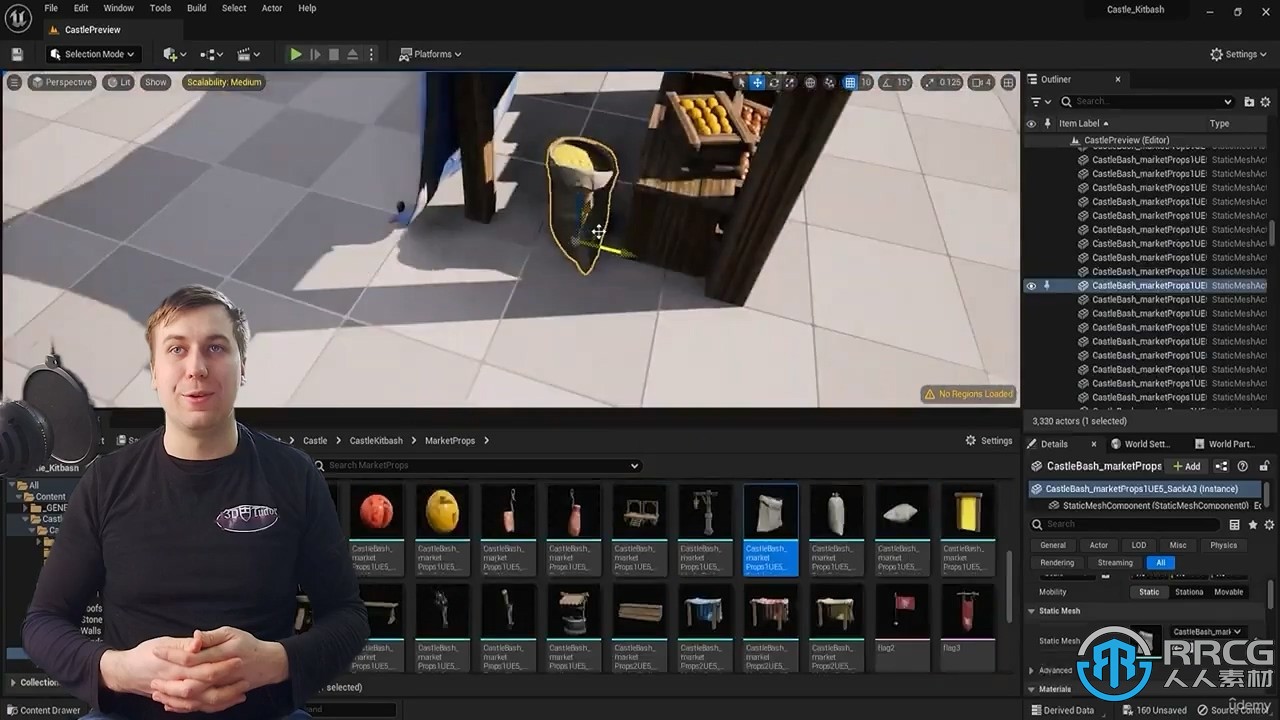The image size is (1280, 720).
Task: Select the Scale objects tool
Action: tap(790, 82)
